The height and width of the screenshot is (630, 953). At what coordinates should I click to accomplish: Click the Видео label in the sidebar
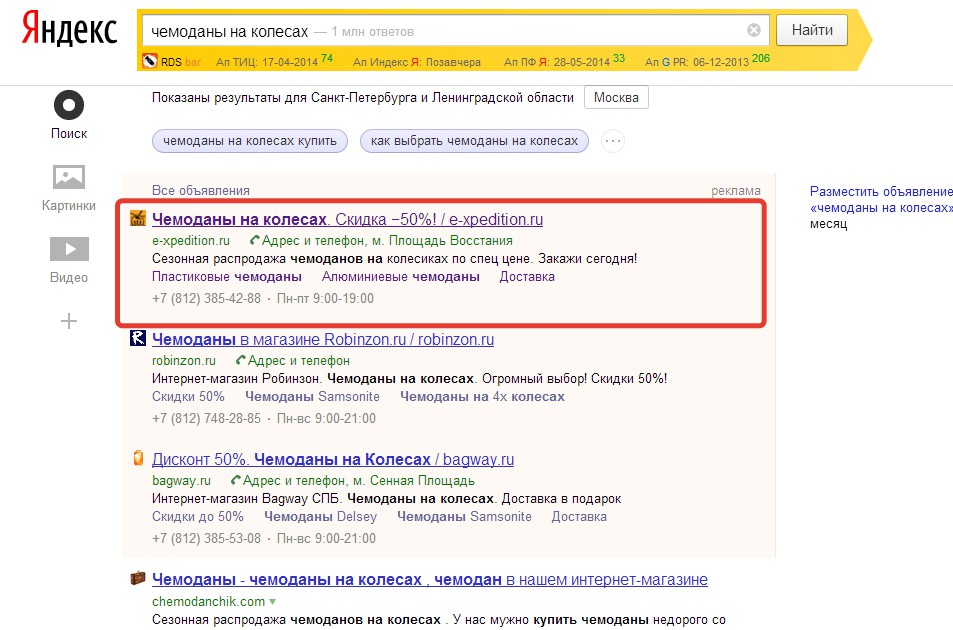click(x=69, y=278)
